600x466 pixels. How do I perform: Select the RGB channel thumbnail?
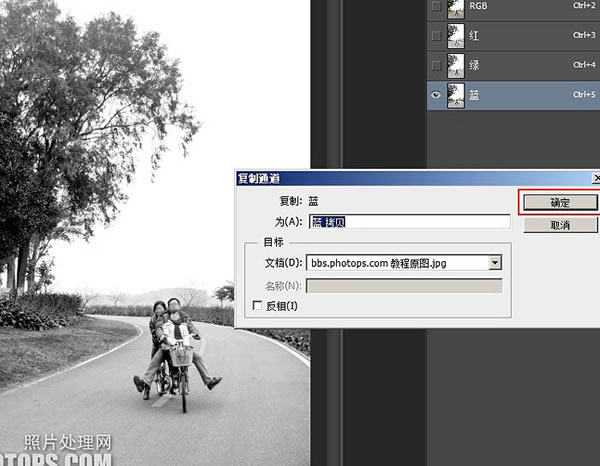pyautogui.click(x=456, y=8)
